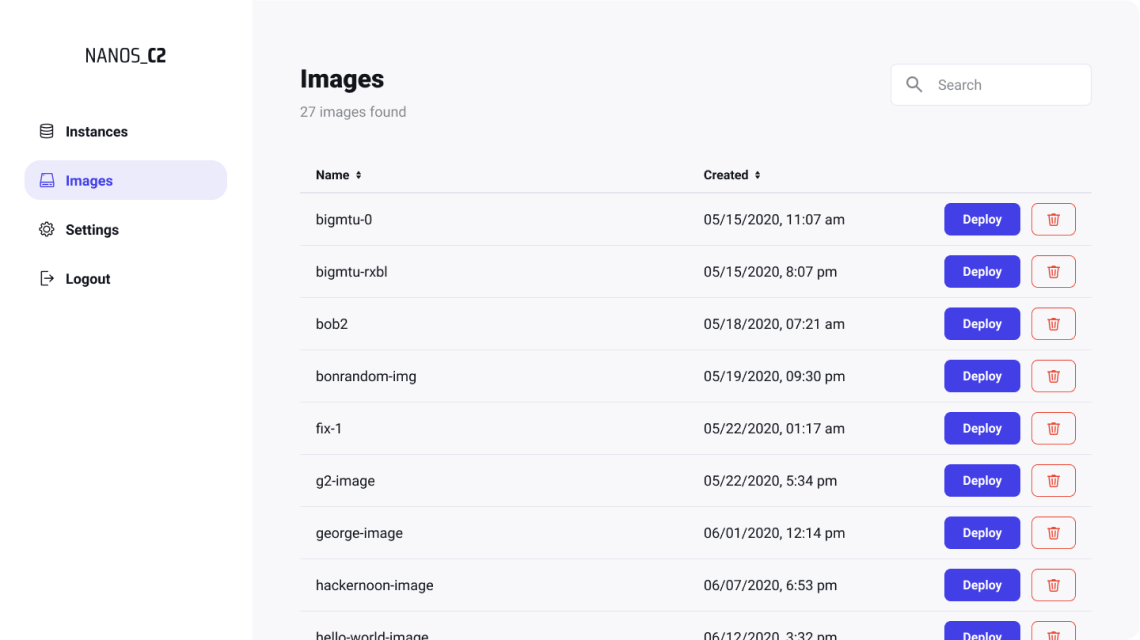1140x640 pixels.
Task: Select Images in the sidebar
Action: (x=126, y=180)
